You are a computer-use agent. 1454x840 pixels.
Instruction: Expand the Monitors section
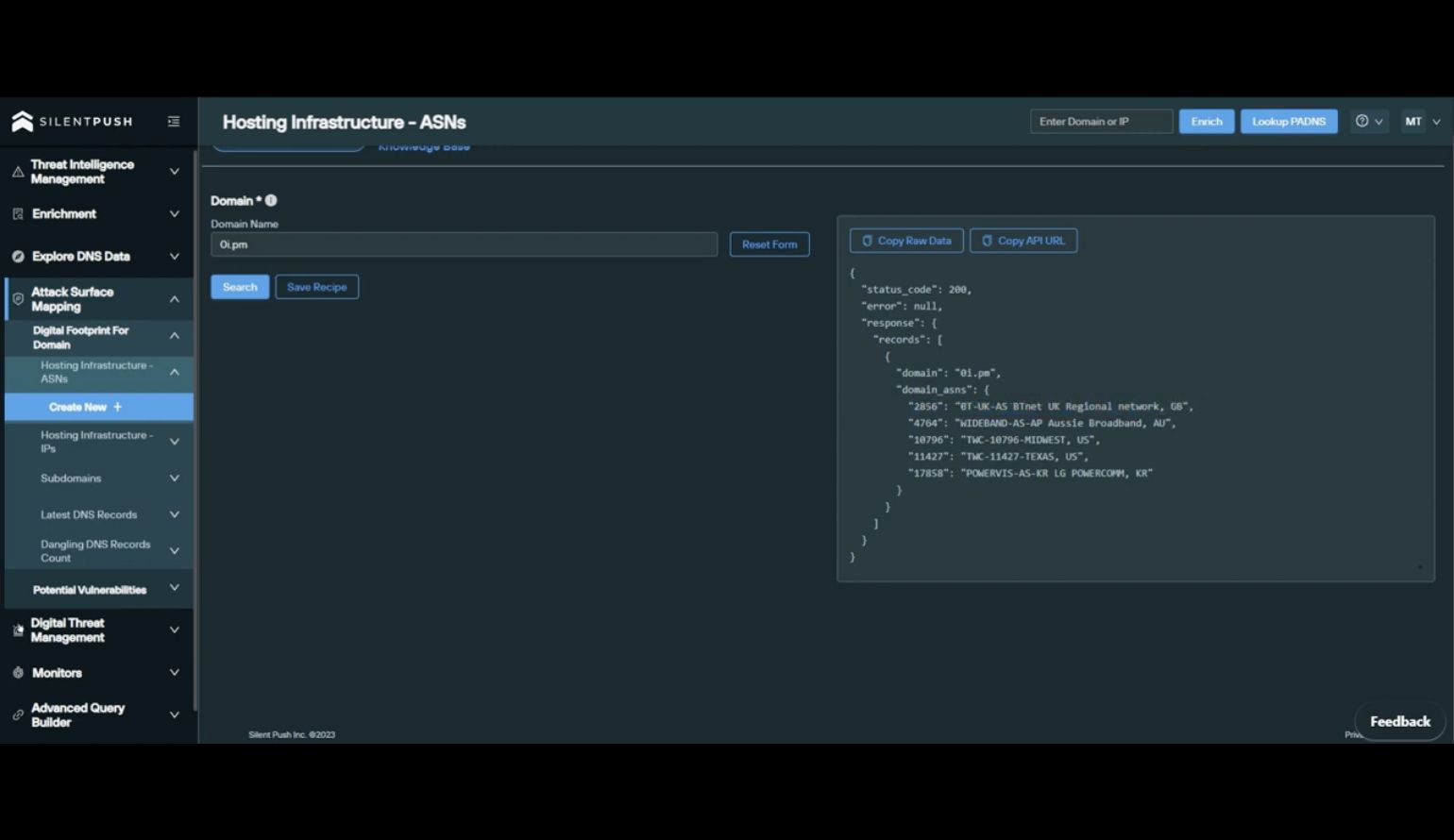[175, 673]
